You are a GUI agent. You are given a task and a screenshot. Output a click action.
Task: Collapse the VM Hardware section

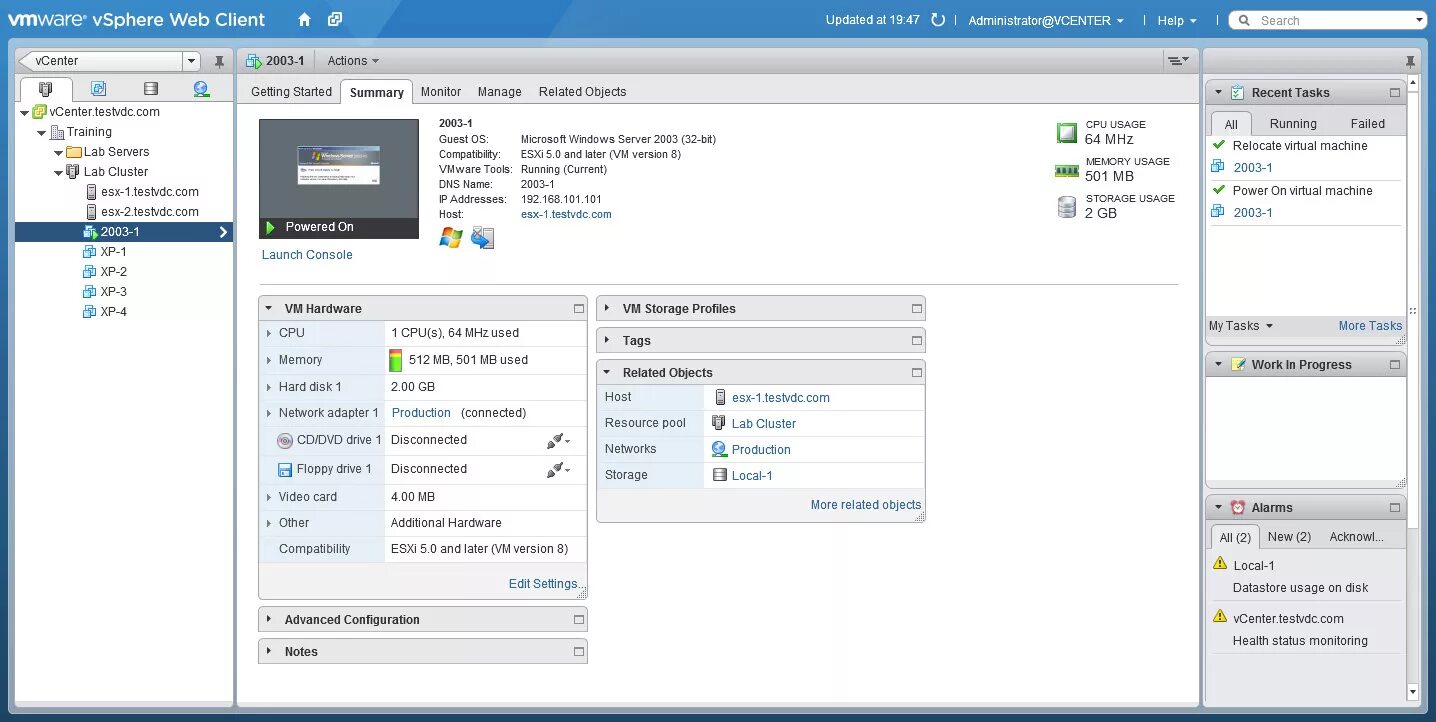269,309
